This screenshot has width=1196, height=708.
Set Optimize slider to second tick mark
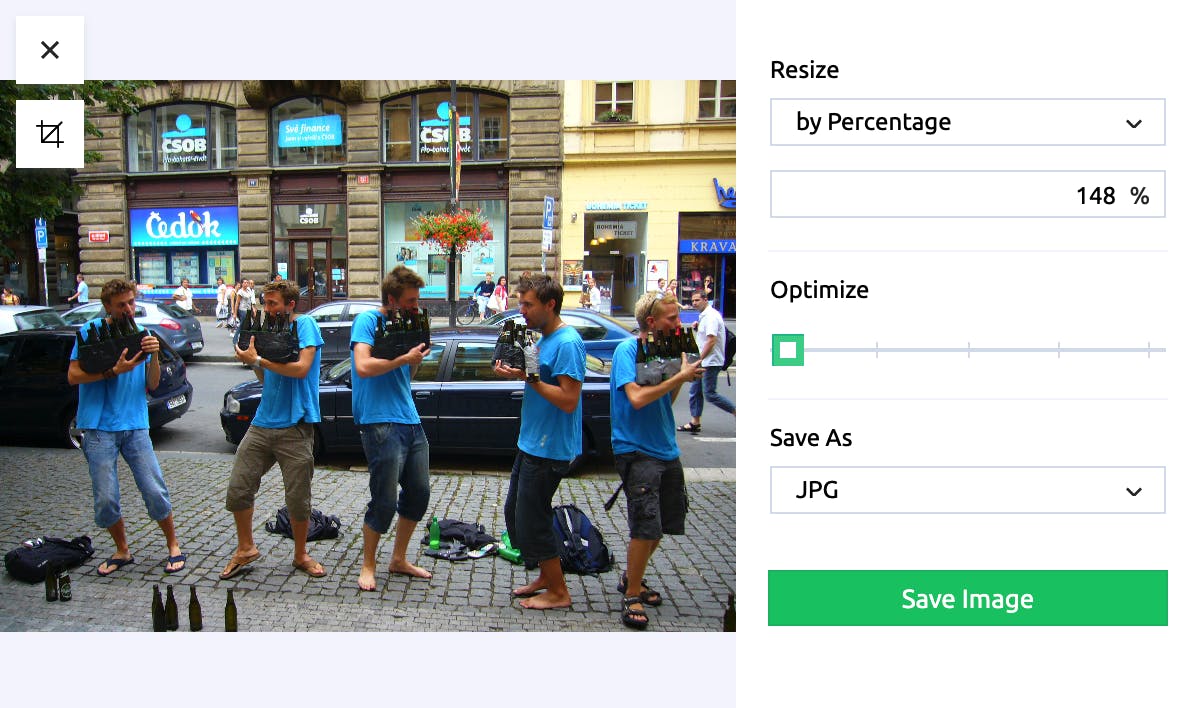pyautogui.click(x=877, y=350)
